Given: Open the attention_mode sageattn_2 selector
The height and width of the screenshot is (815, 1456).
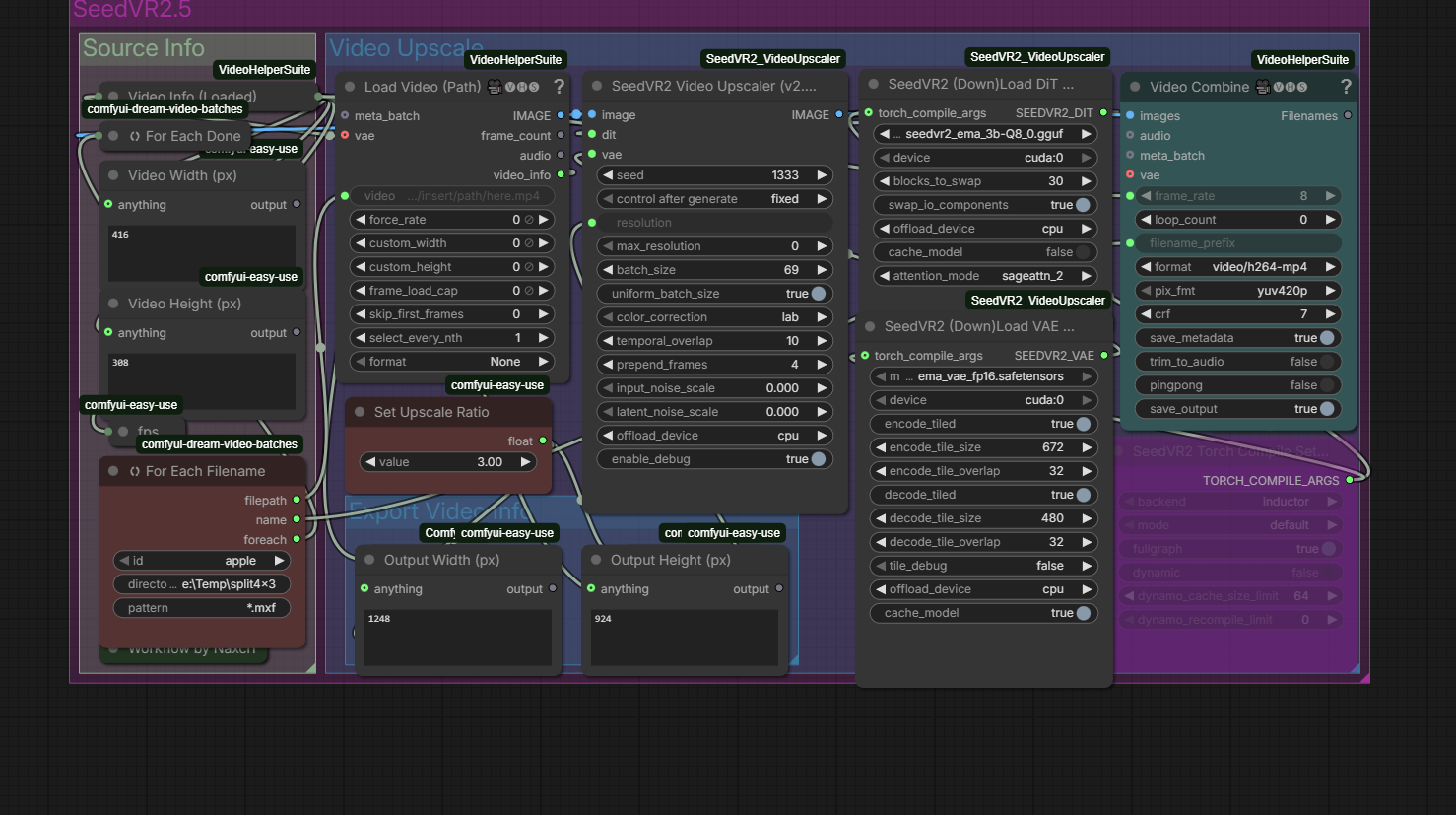Looking at the screenshot, I should click(x=985, y=276).
